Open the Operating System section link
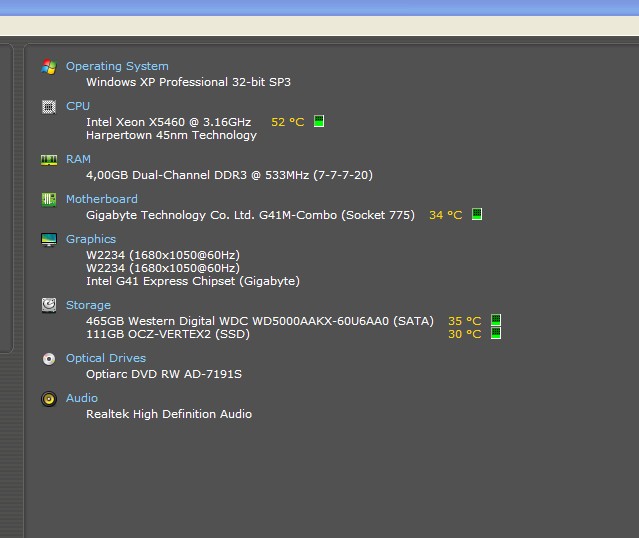This screenshot has width=639, height=538. tap(117, 66)
